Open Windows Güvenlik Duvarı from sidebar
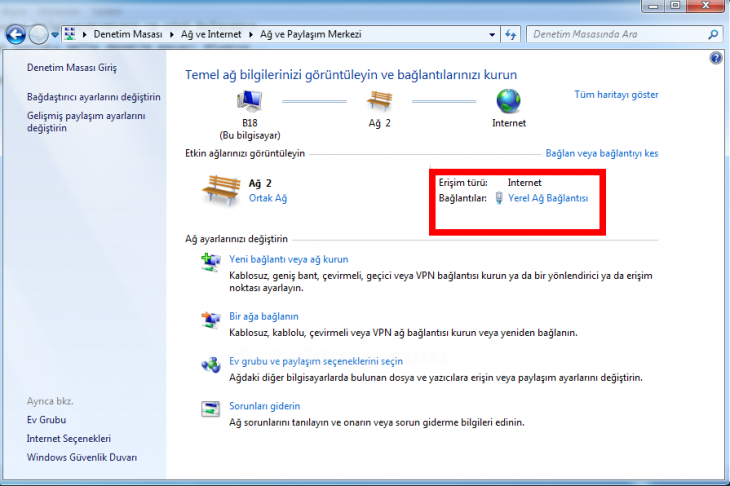 [82, 457]
